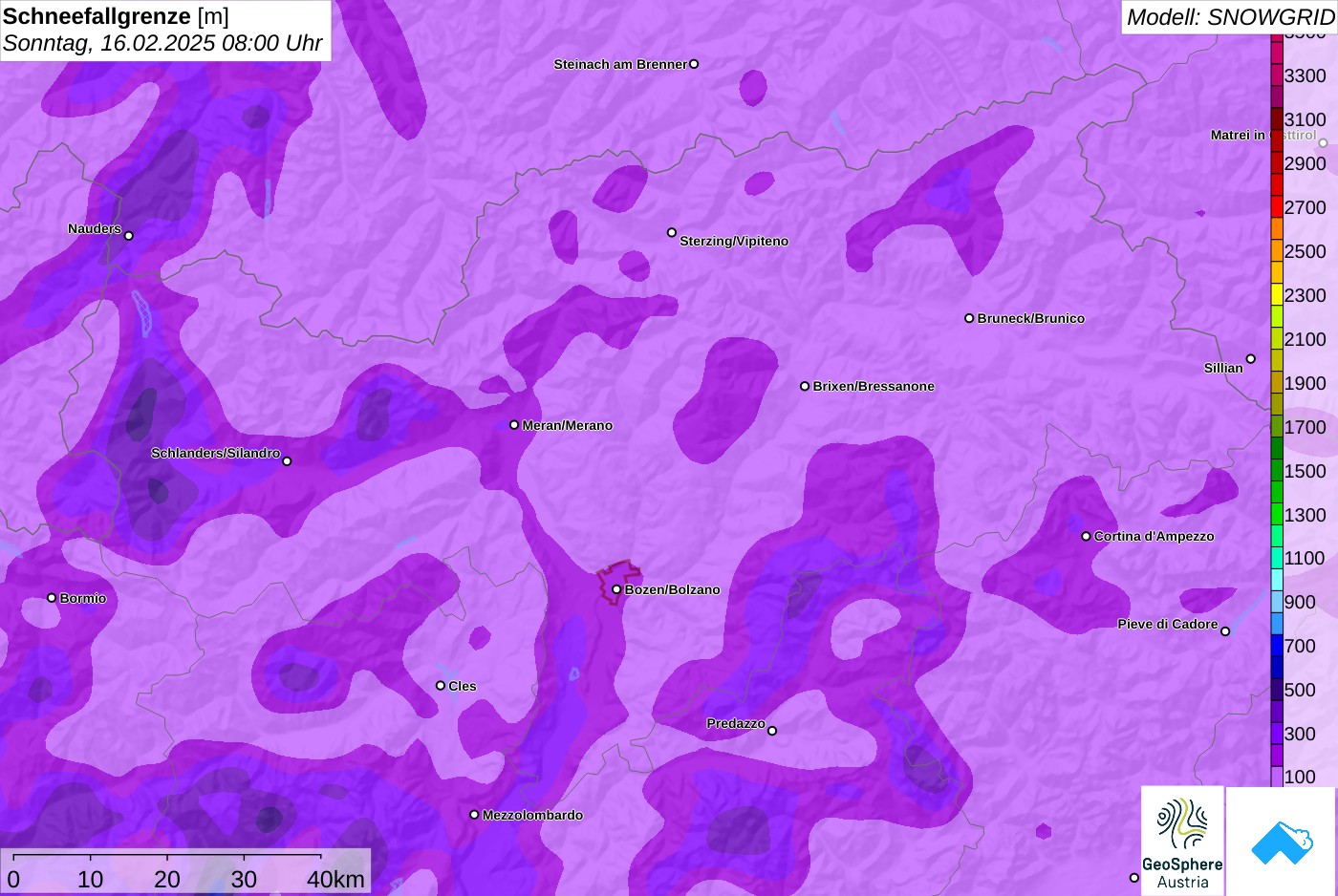Image resolution: width=1338 pixels, height=896 pixels.
Task: Click the Nauders marker dot
Action: coord(129,235)
